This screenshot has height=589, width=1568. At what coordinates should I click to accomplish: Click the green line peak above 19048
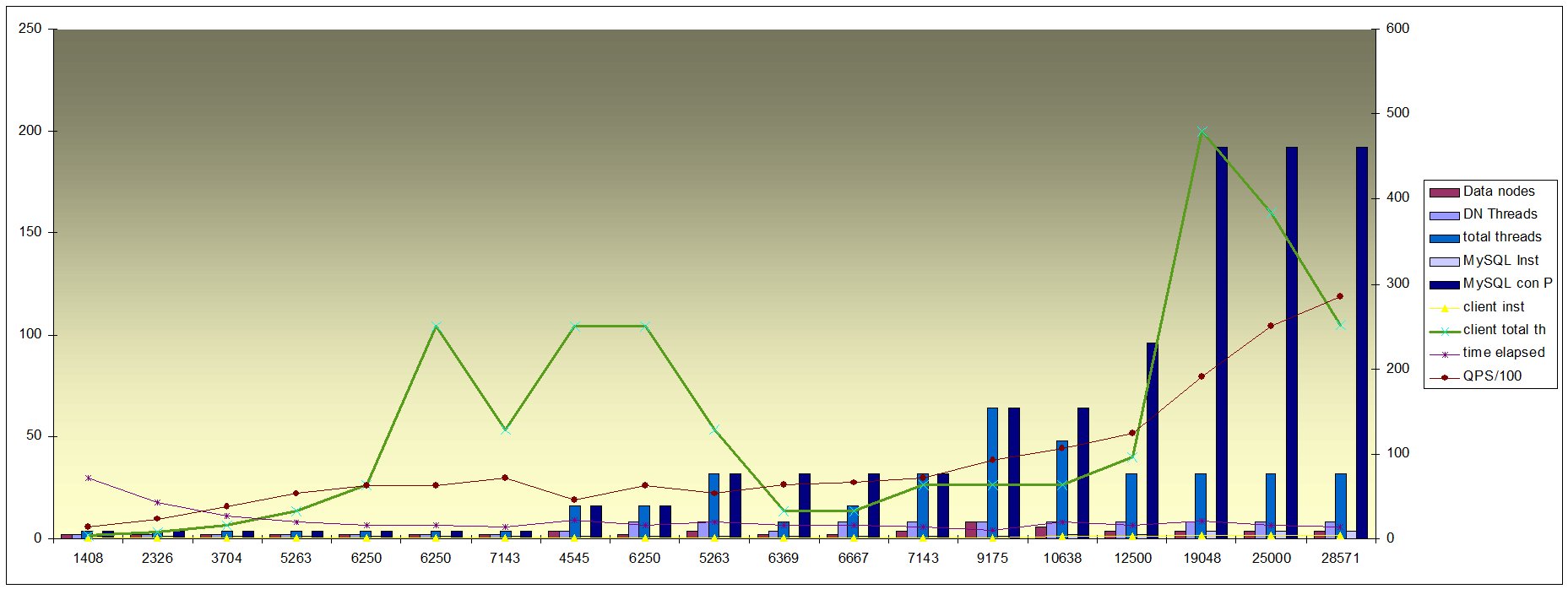[x=1202, y=132]
